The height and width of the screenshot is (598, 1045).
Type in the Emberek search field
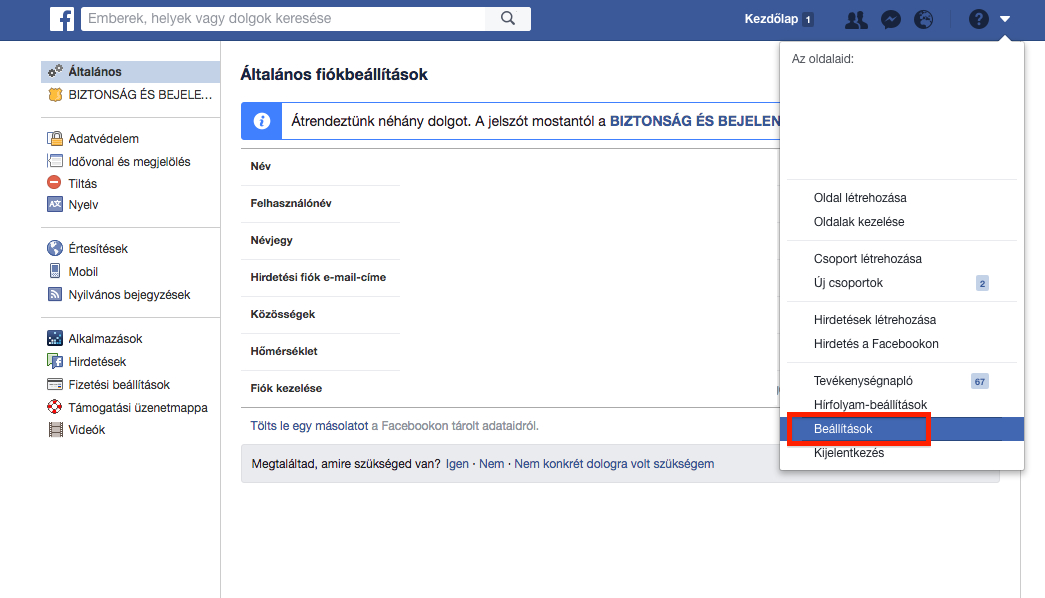[285, 19]
